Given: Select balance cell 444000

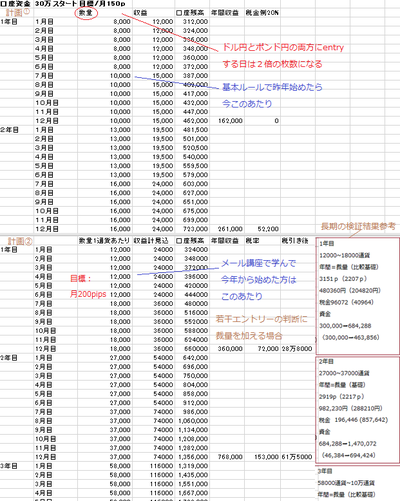Looking at the screenshot, I should pos(196,295).
